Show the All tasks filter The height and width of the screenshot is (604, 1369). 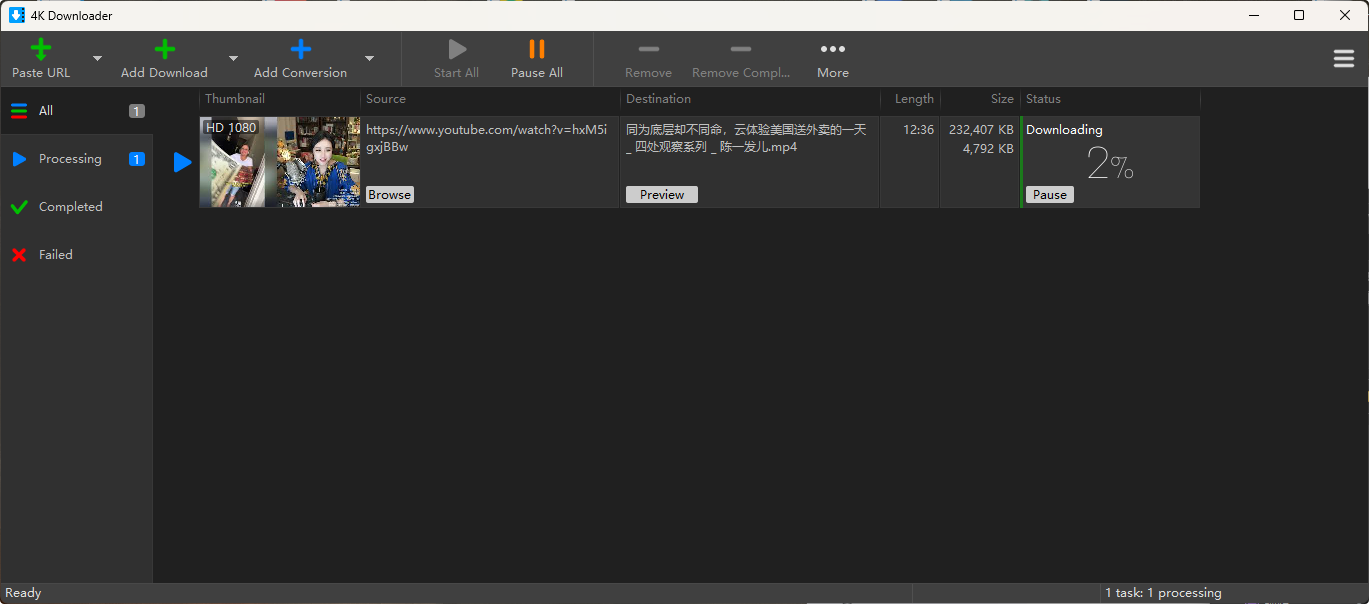pyautogui.click(x=46, y=111)
